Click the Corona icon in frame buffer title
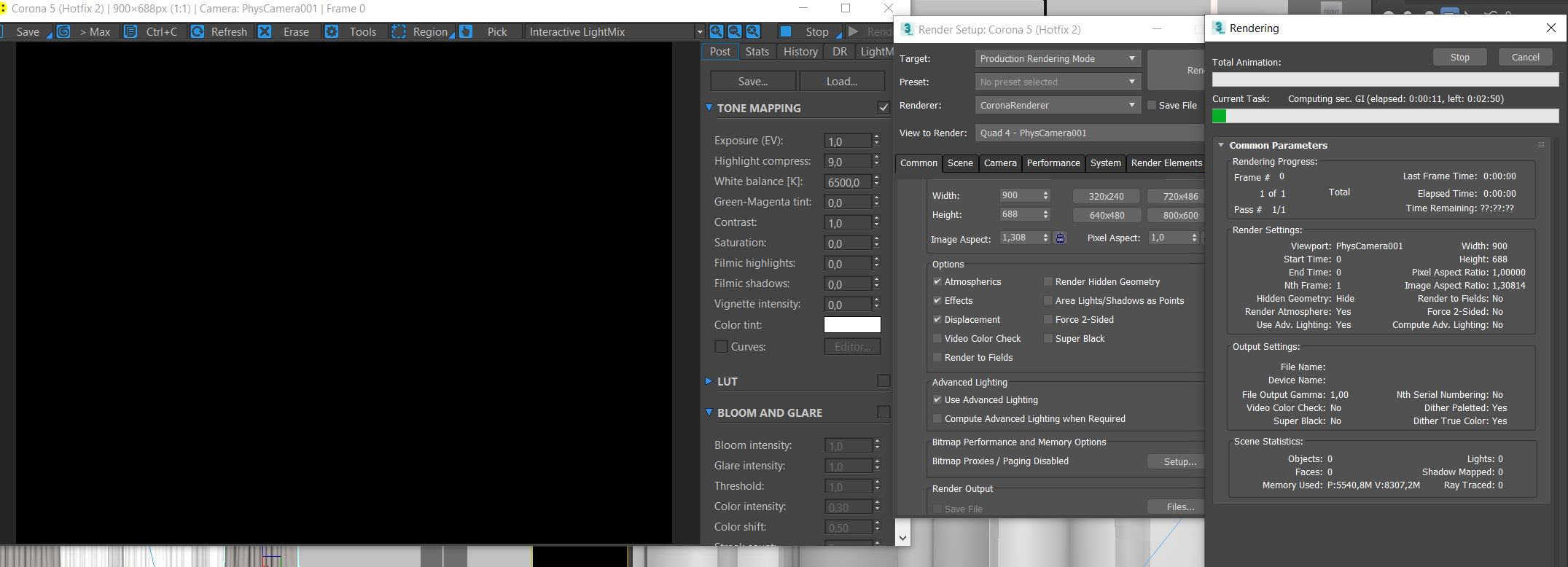This screenshot has width=1568, height=567. click(3, 9)
